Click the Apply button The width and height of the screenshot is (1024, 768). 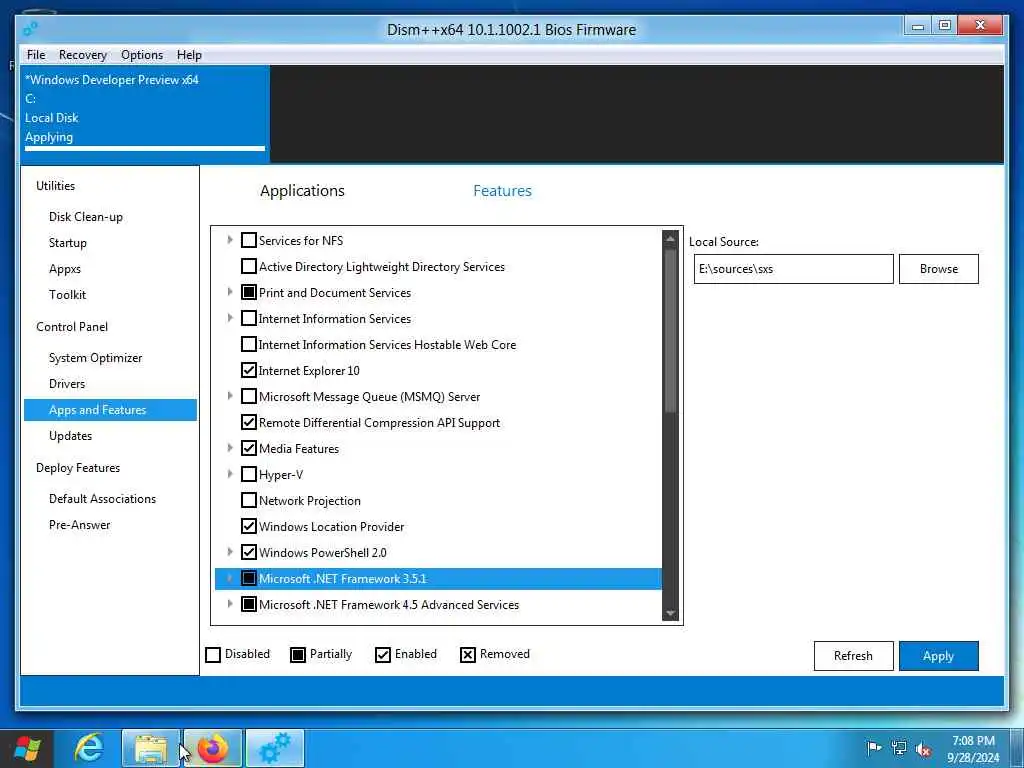tap(938, 656)
